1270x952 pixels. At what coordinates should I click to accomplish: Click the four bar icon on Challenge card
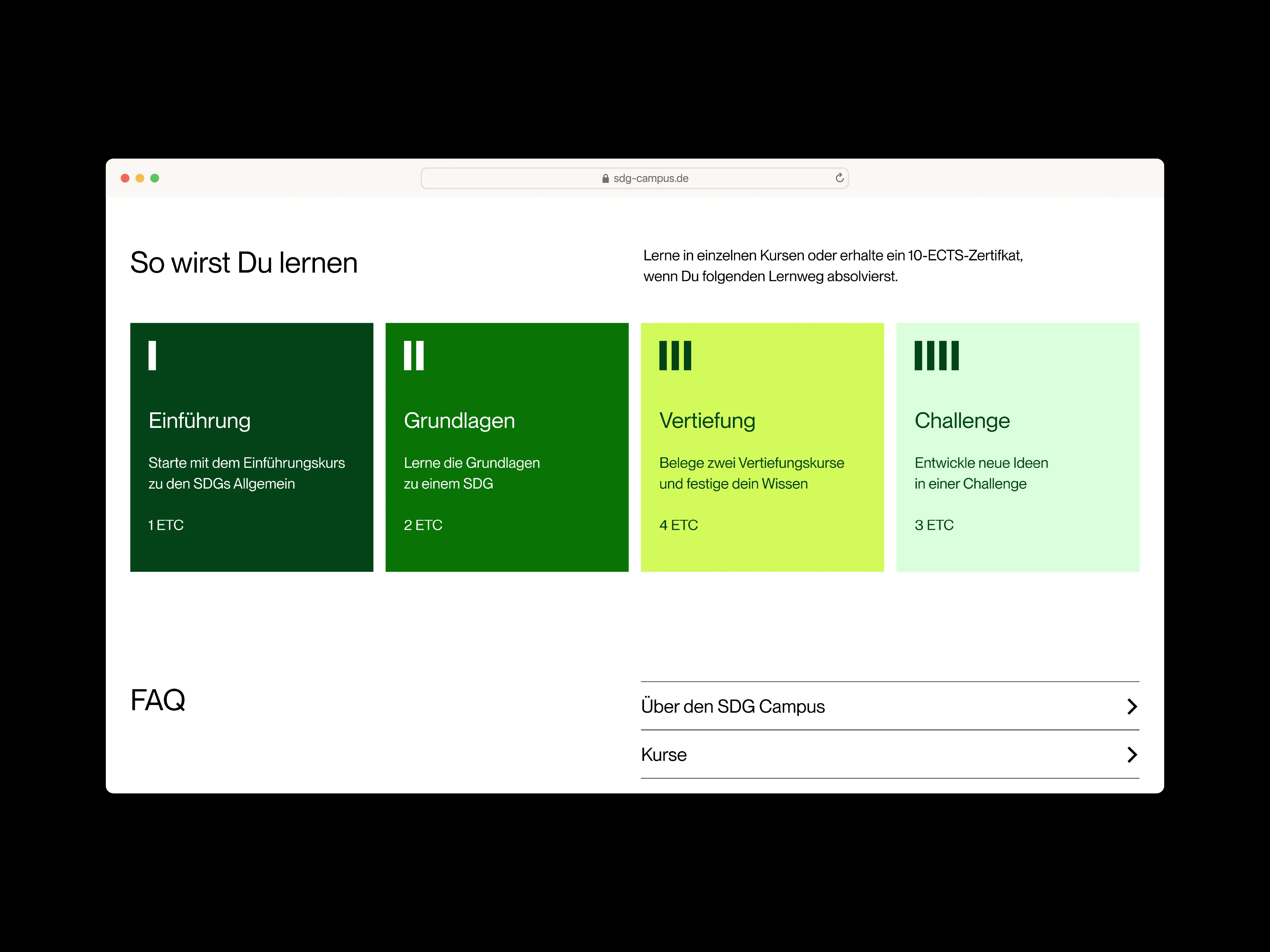[936, 356]
